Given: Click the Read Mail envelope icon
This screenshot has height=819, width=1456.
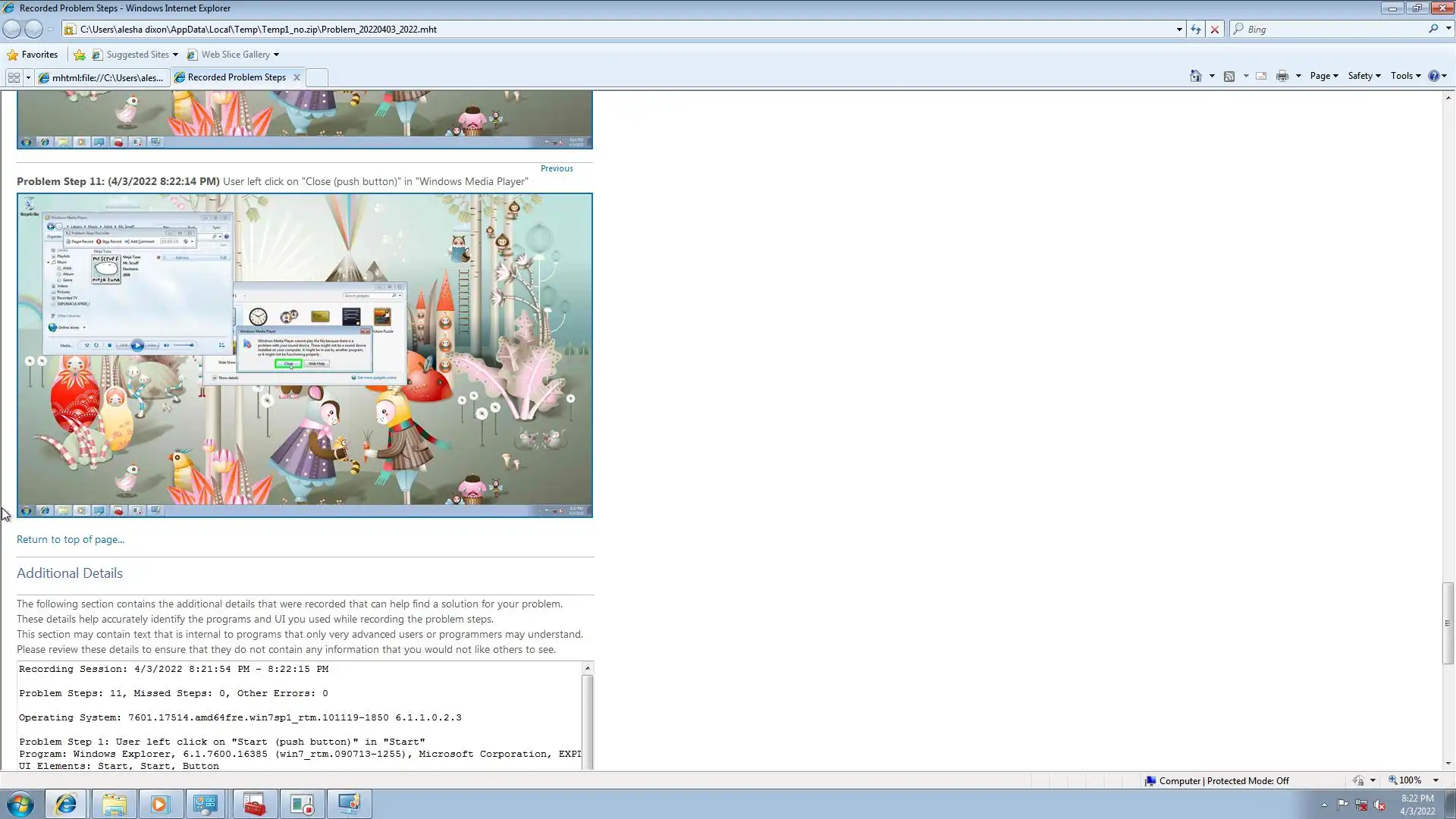Looking at the screenshot, I should tap(1261, 76).
